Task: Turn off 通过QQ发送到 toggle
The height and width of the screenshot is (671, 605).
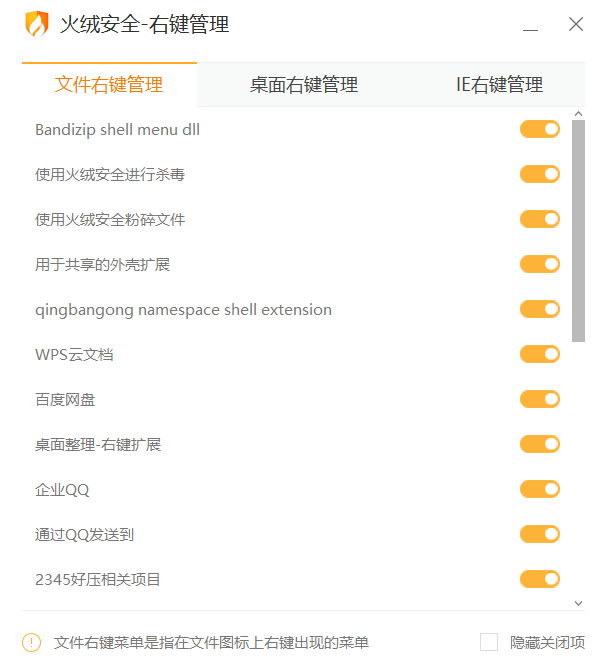Action: point(540,534)
